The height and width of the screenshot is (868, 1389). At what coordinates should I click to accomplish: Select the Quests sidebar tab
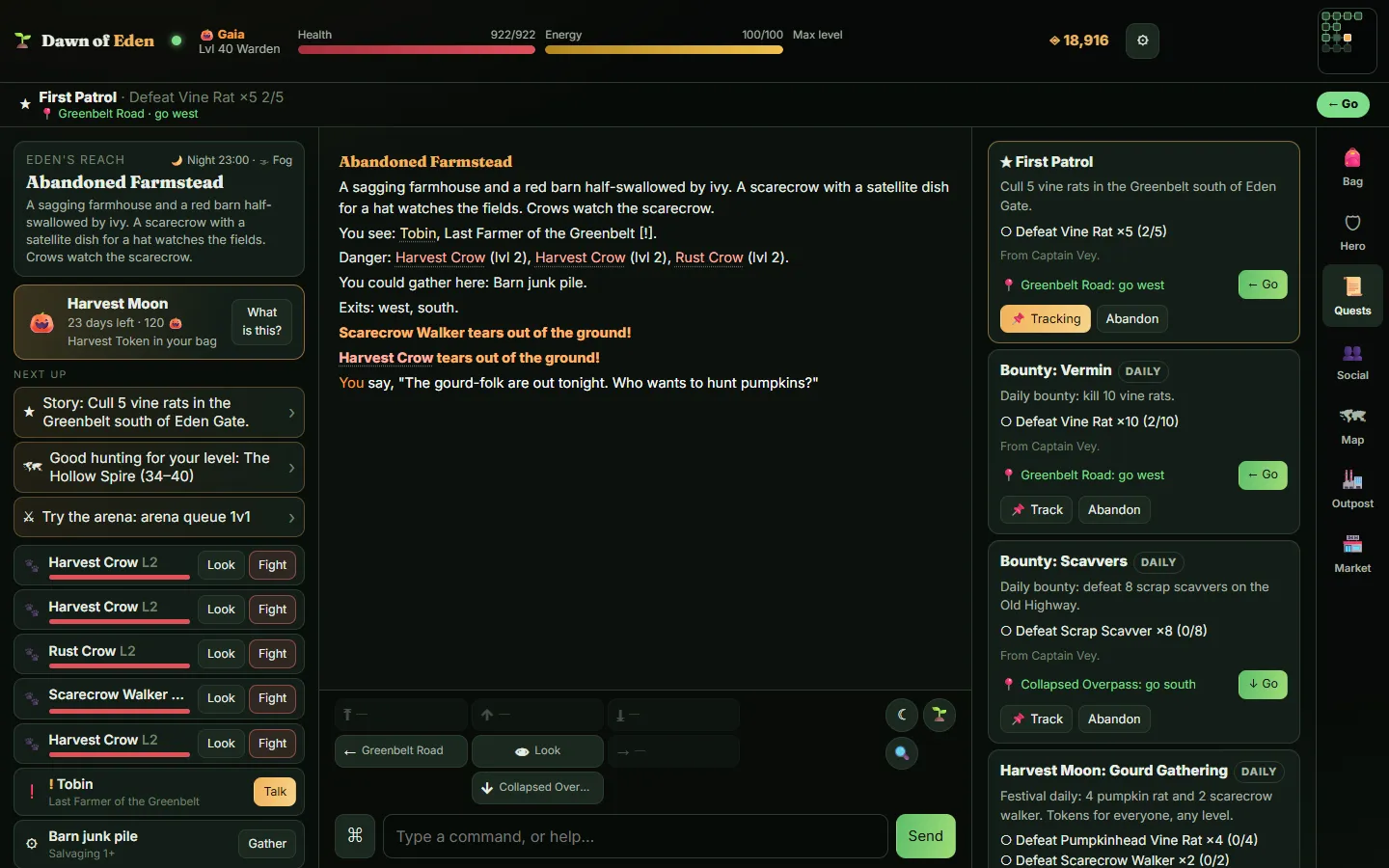click(1352, 296)
